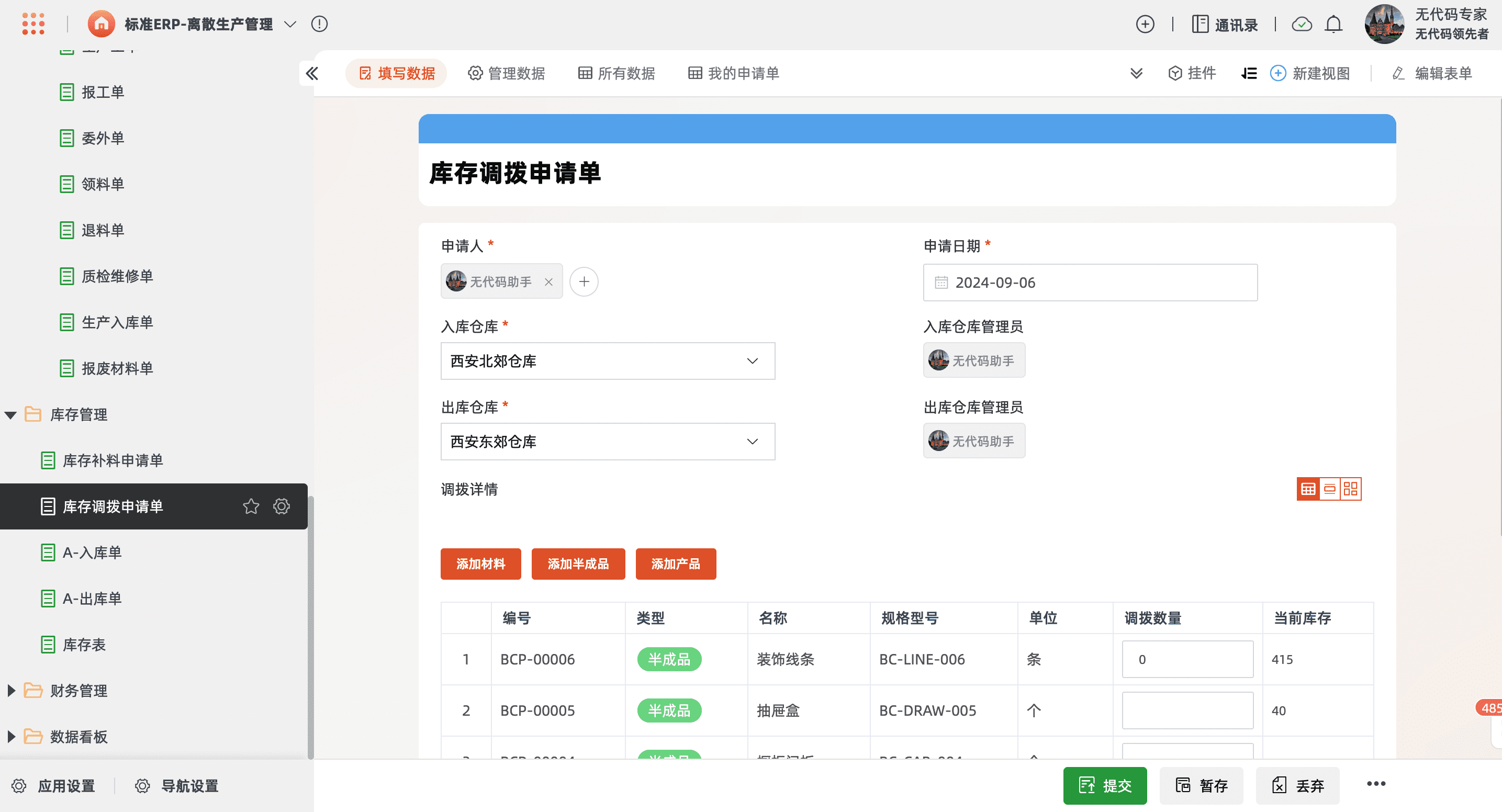Collapse the sidebar with double-chevron icon
This screenshot has width=1502, height=812.
click(x=312, y=73)
